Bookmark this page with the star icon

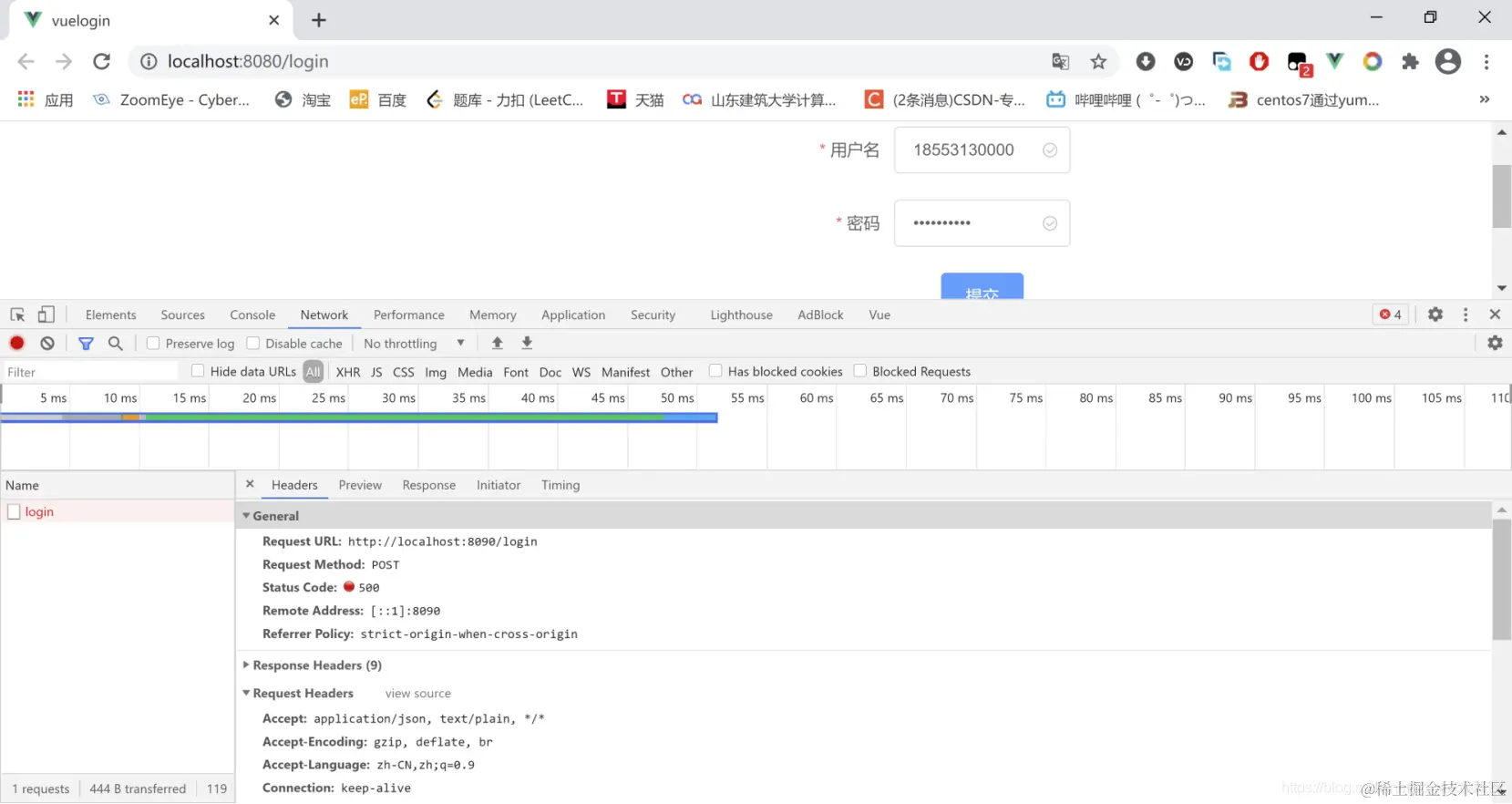tap(1098, 61)
